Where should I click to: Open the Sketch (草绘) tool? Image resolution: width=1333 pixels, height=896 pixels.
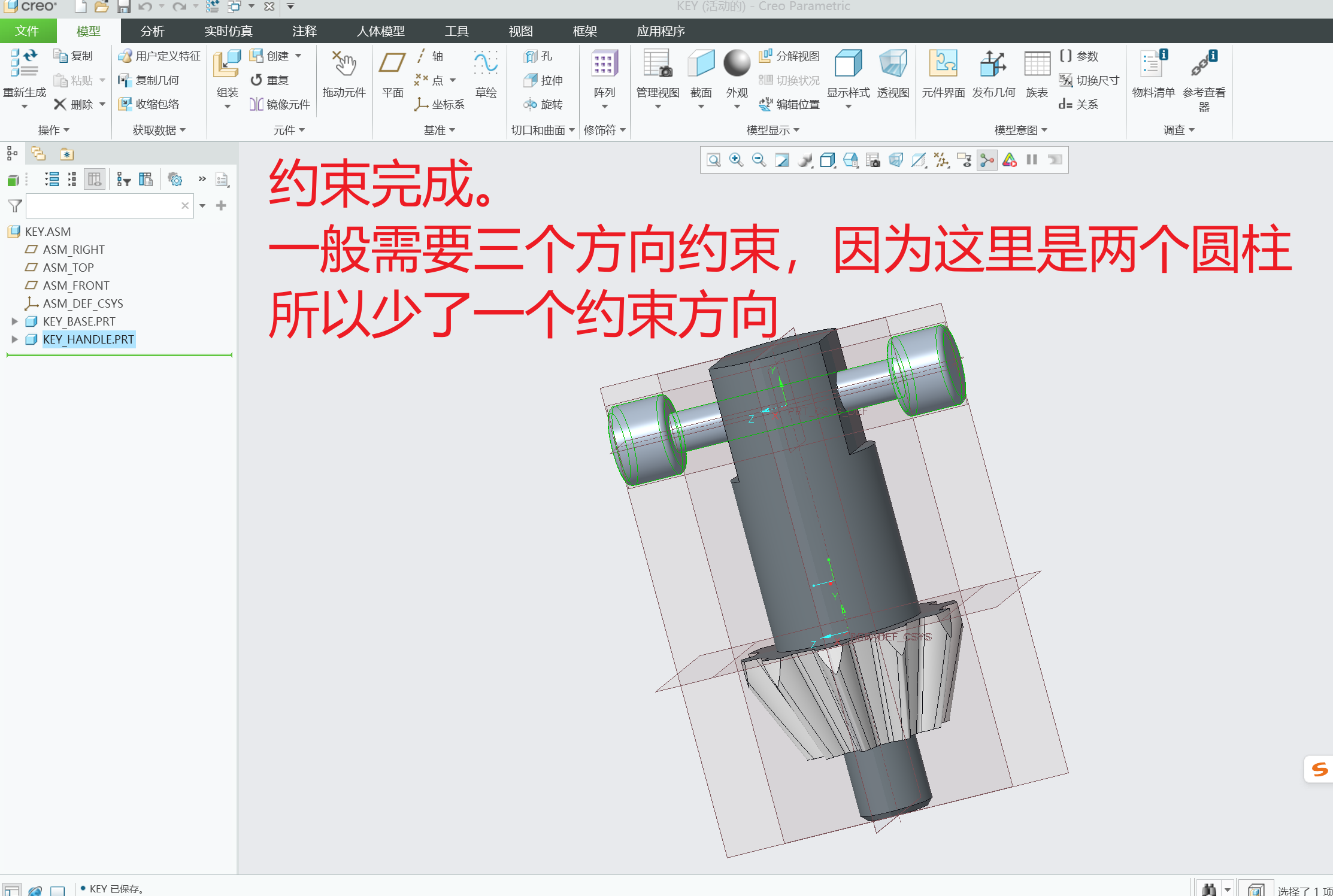point(485,75)
